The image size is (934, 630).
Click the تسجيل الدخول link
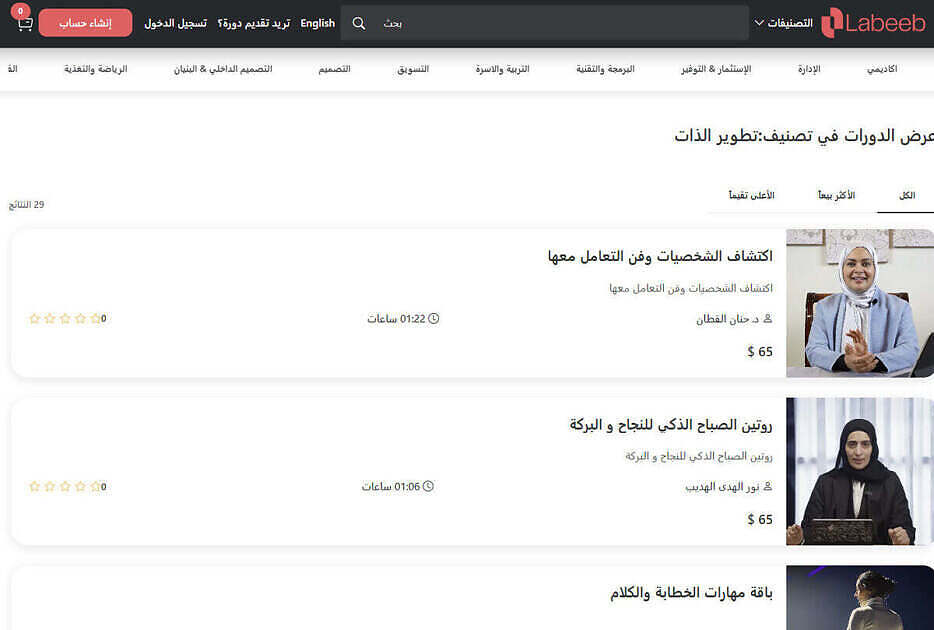tap(175, 23)
